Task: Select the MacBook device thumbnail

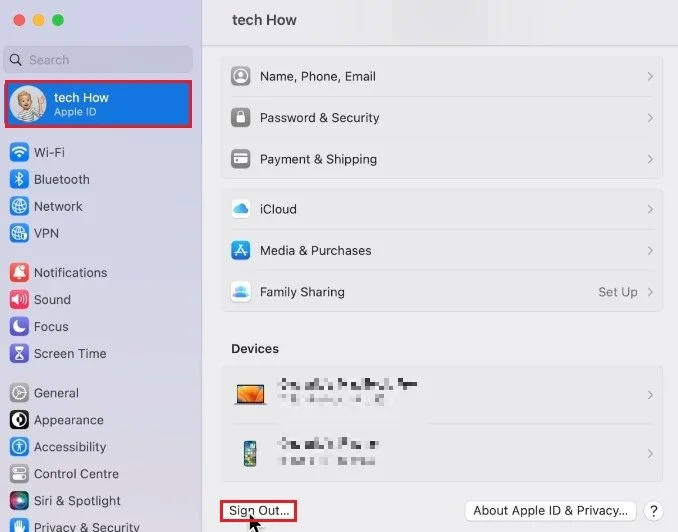Action: click(250, 394)
